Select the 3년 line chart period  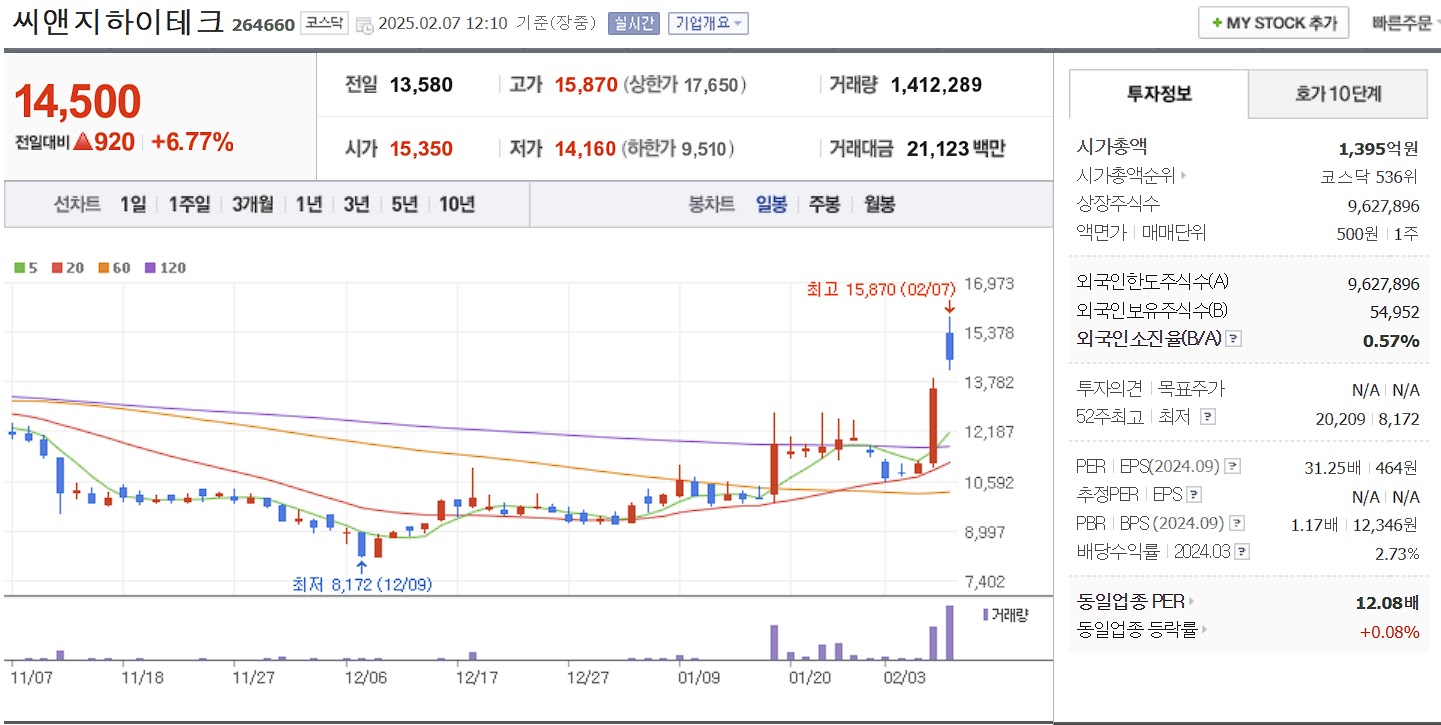tap(356, 204)
